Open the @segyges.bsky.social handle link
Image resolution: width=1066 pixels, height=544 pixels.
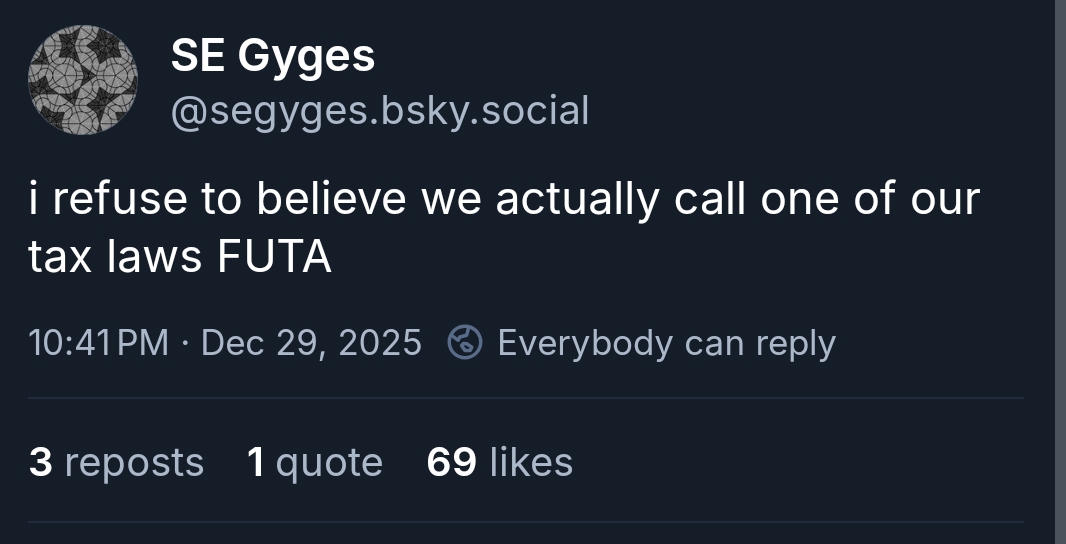[380, 110]
